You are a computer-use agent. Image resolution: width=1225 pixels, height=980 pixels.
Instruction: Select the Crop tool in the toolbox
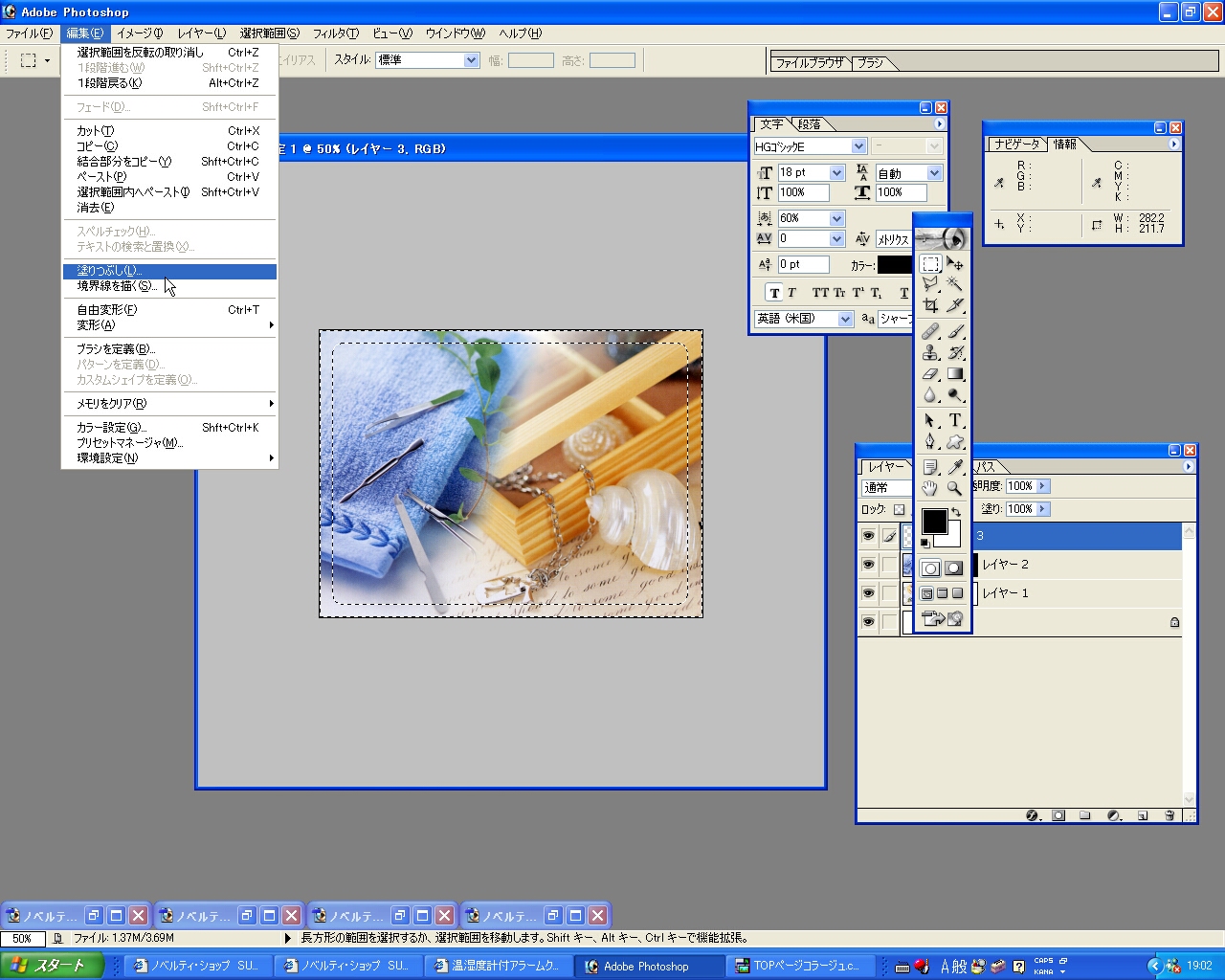coord(930,306)
